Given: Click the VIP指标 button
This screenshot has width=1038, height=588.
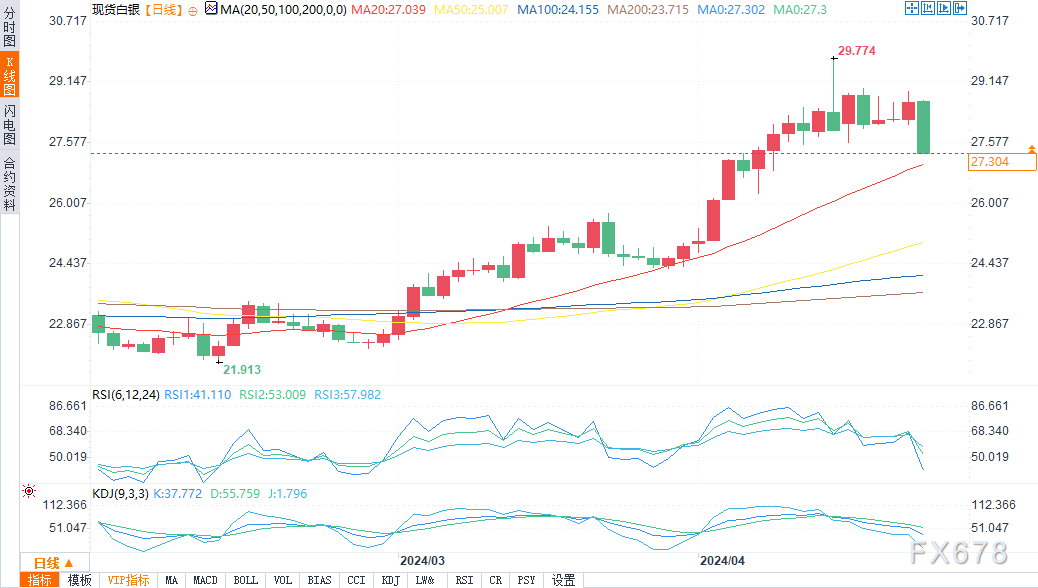Looking at the screenshot, I should tap(130, 580).
